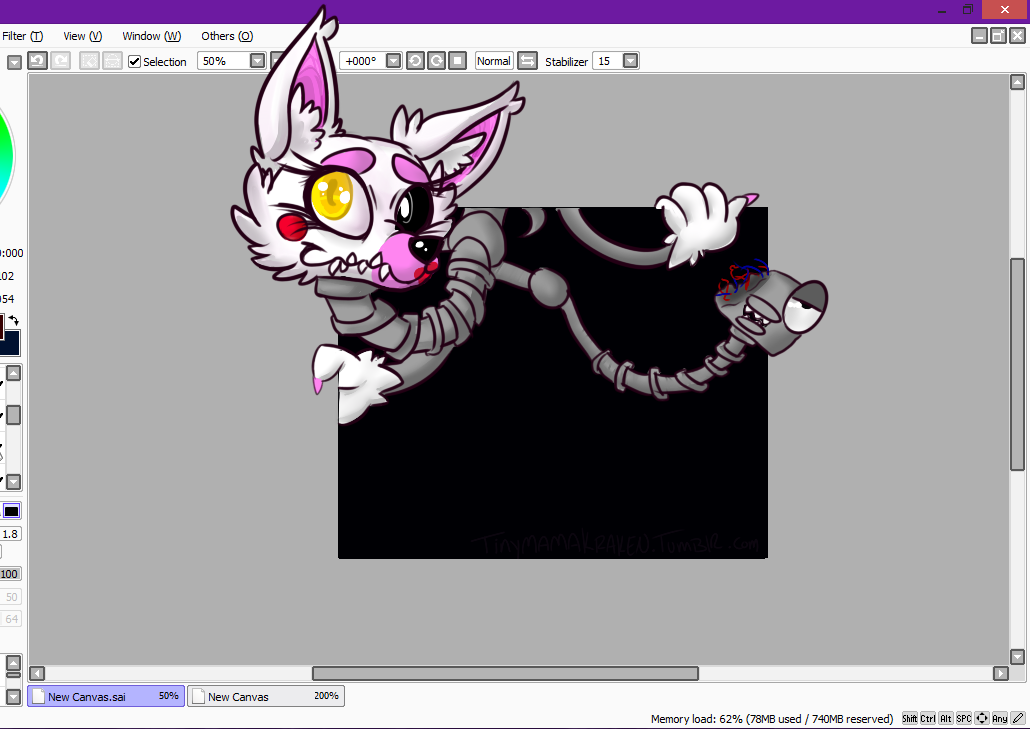The width and height of the screenshot is (1031, 729).
Task: Toggle the Shift key indicator
Action: 909,718
